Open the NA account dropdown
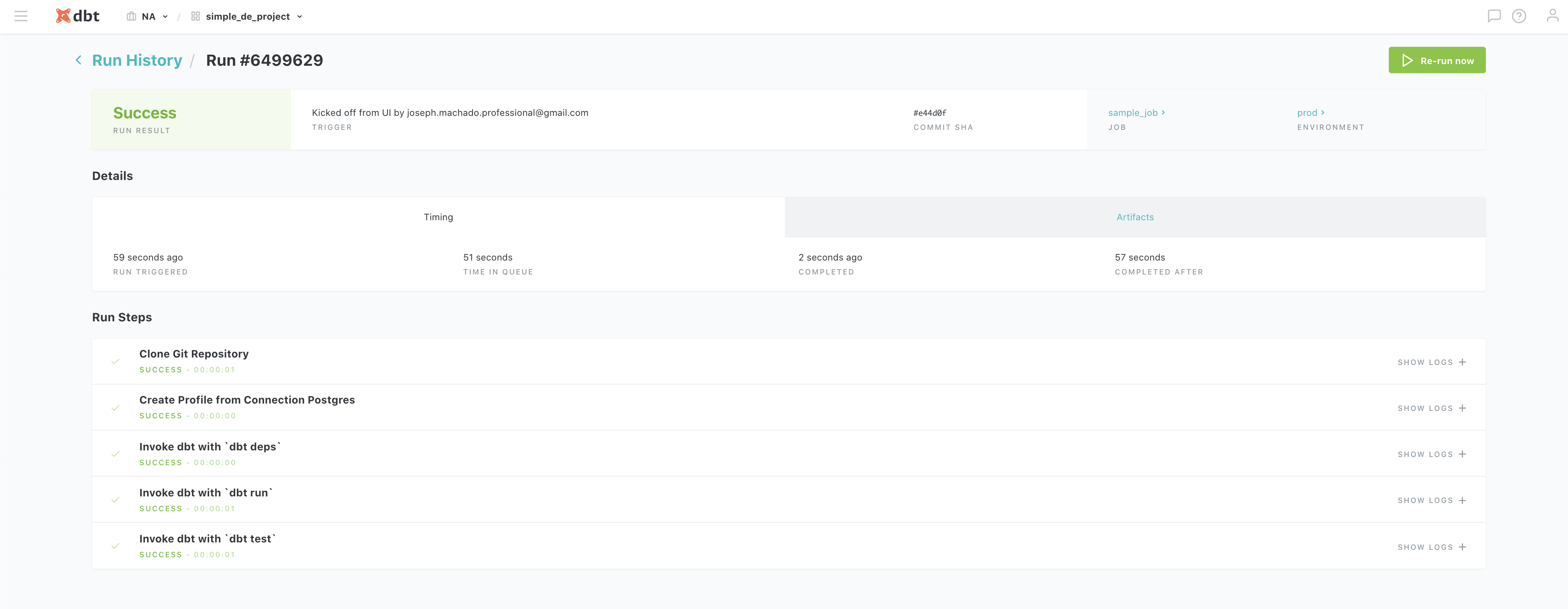The image size is (1568, 609). point(148,16)
